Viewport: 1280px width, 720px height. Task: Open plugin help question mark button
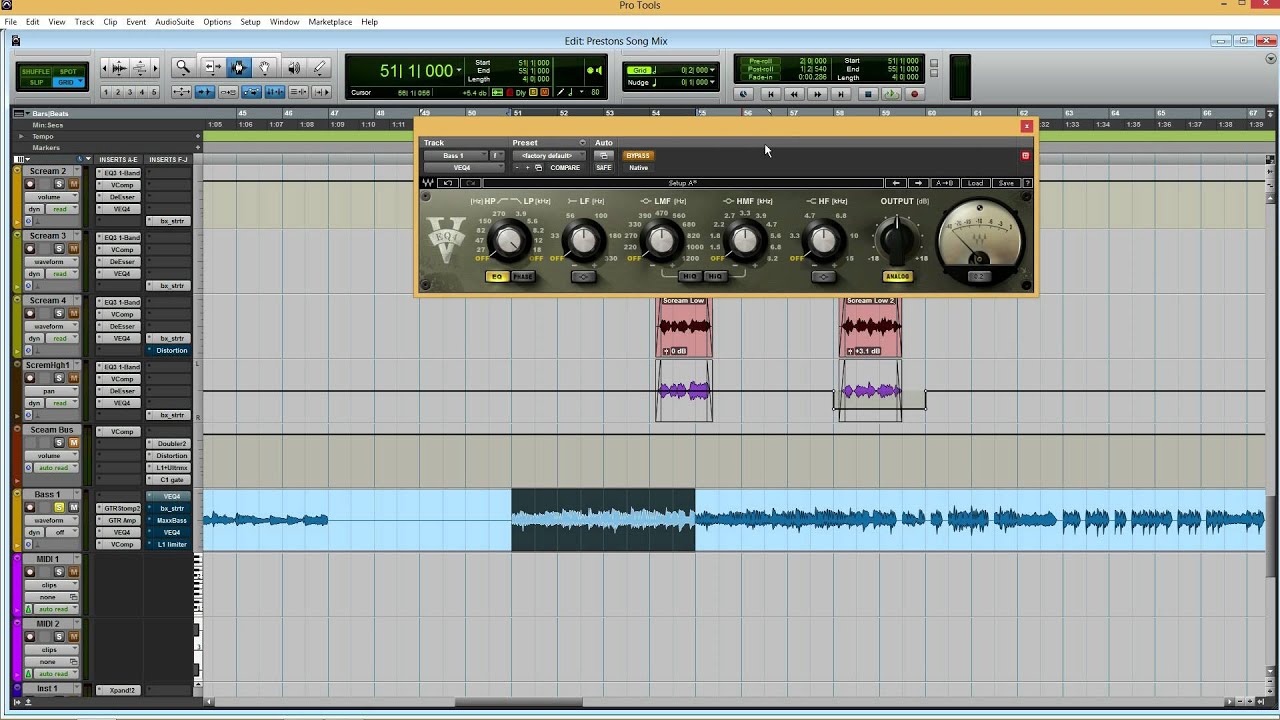[x=1026, y=183]
